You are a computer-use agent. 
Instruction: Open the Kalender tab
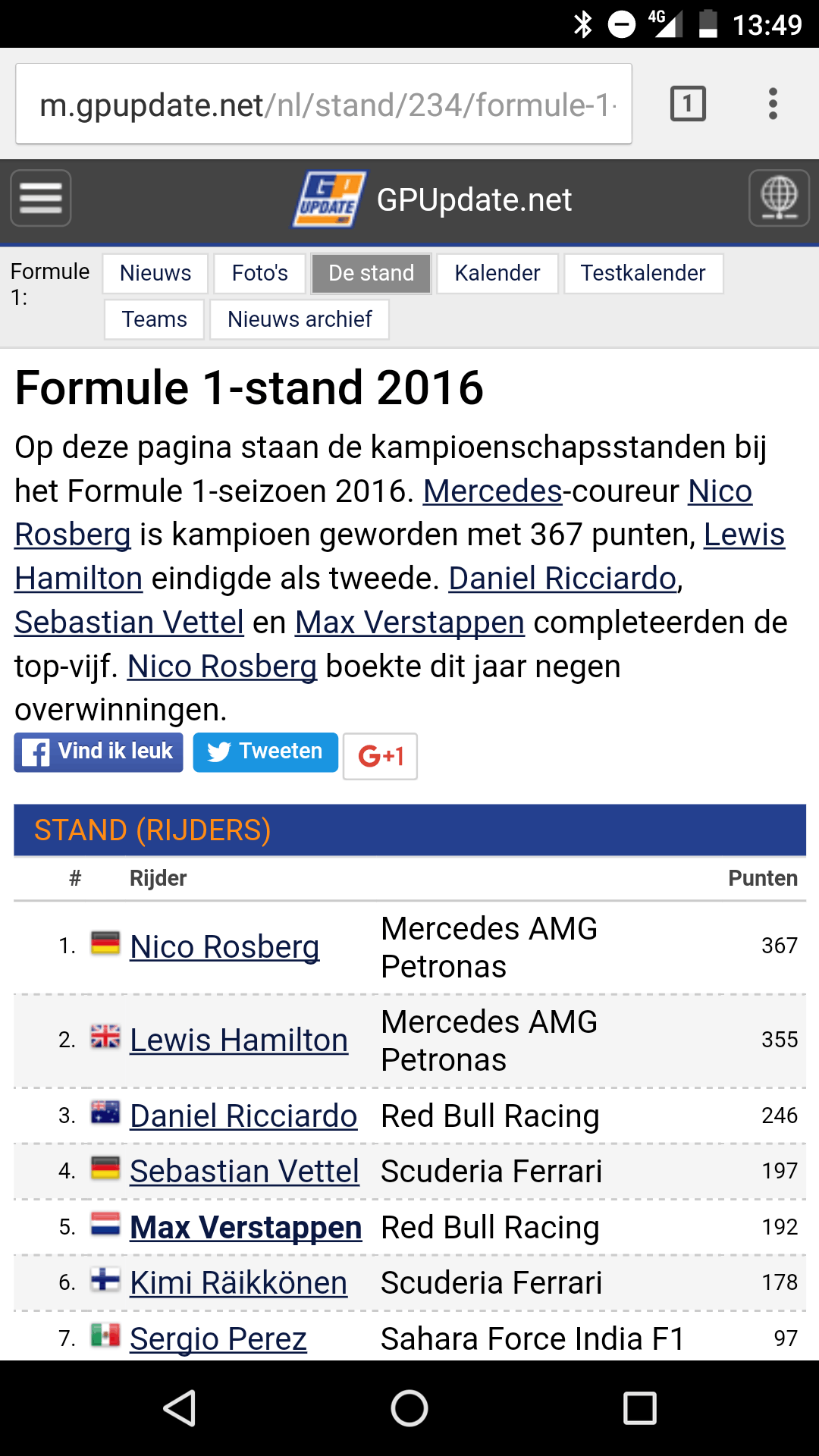(x=497, y=273)
